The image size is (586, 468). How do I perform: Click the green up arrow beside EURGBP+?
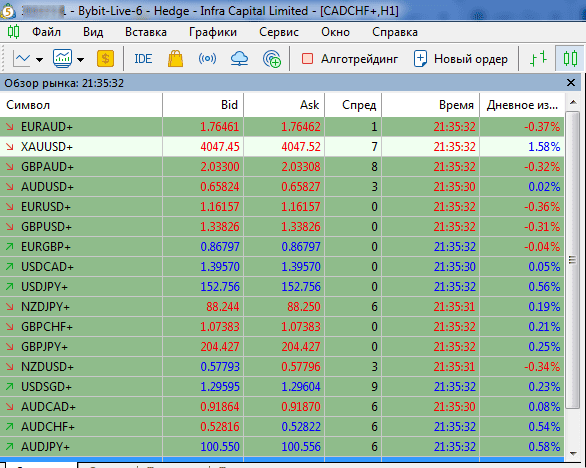[x=10, y=247]
